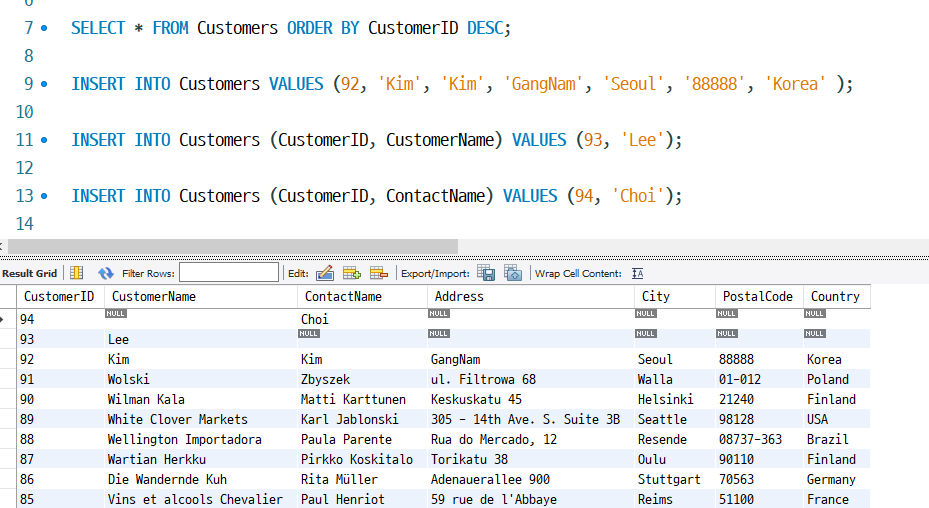
Task: Select the cell 'Wellington Importadora'
Action: (200, 439)
